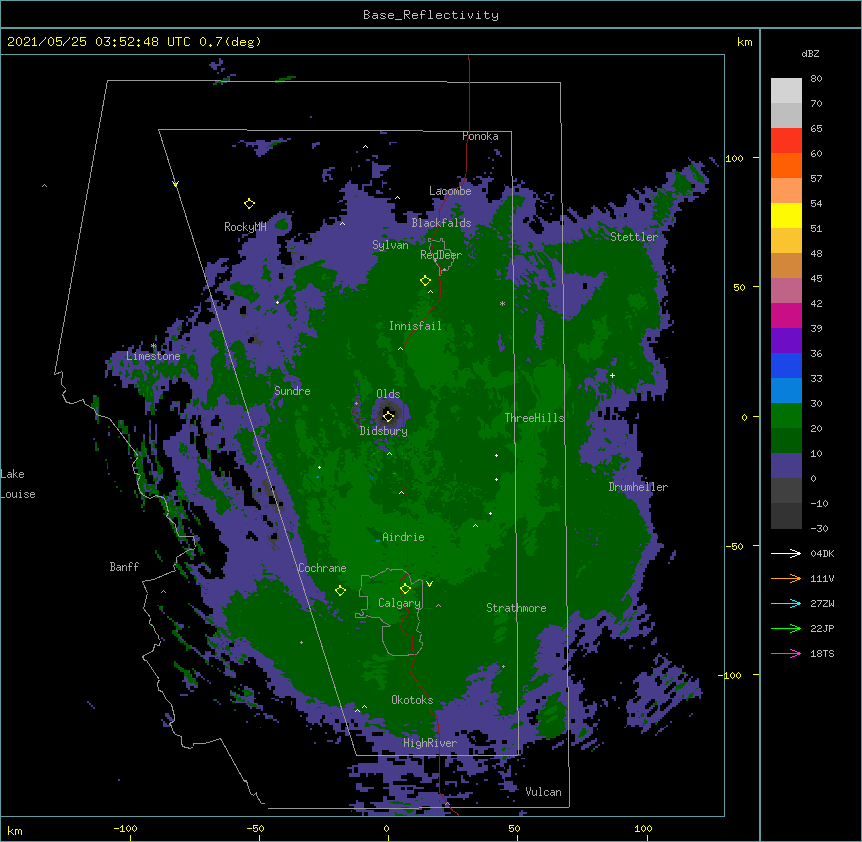Click the yellow diamond marker near RockyMH
The image size is (862, 842).
click(249, 204)
